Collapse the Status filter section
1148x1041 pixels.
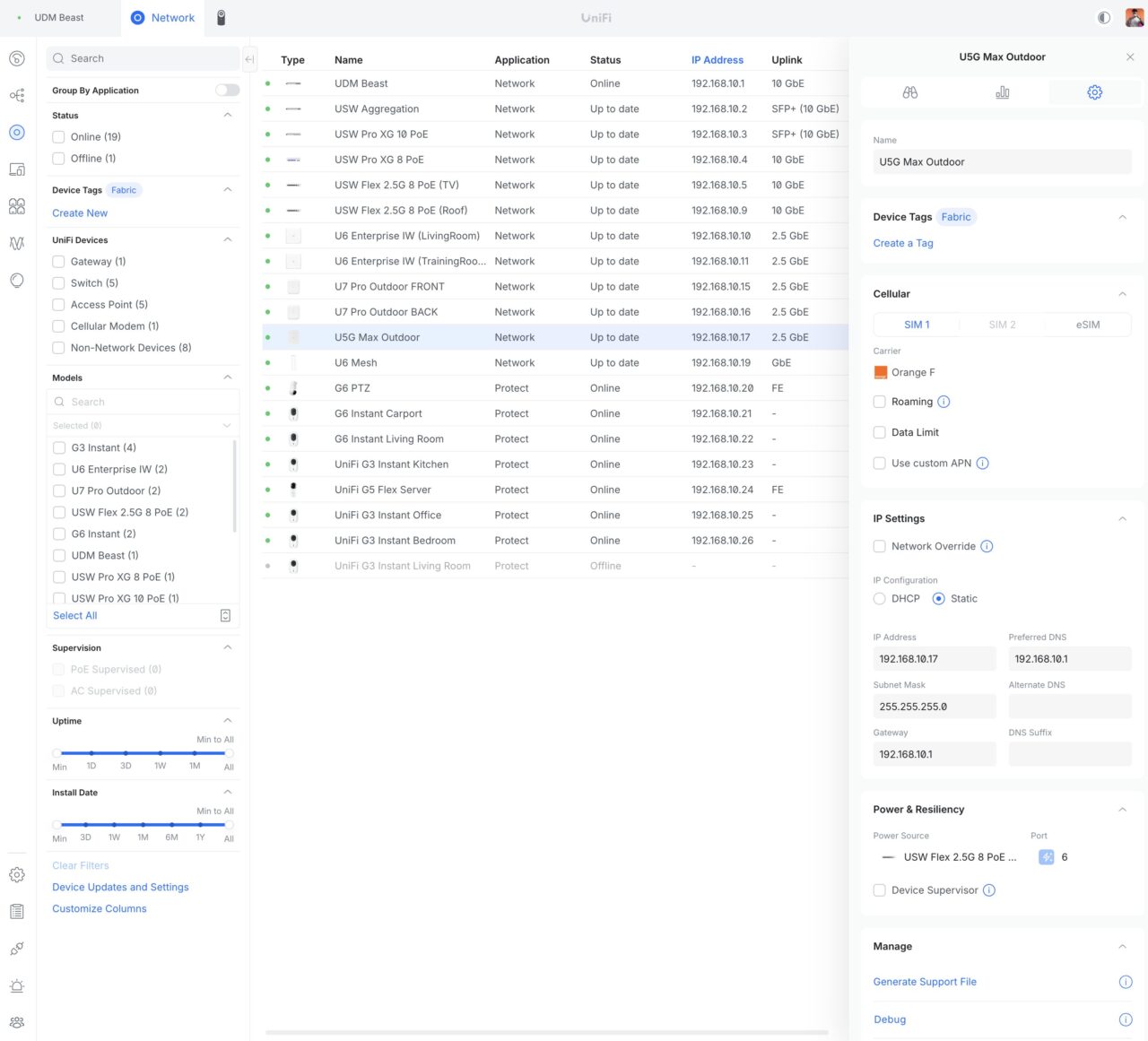(228, 116)
